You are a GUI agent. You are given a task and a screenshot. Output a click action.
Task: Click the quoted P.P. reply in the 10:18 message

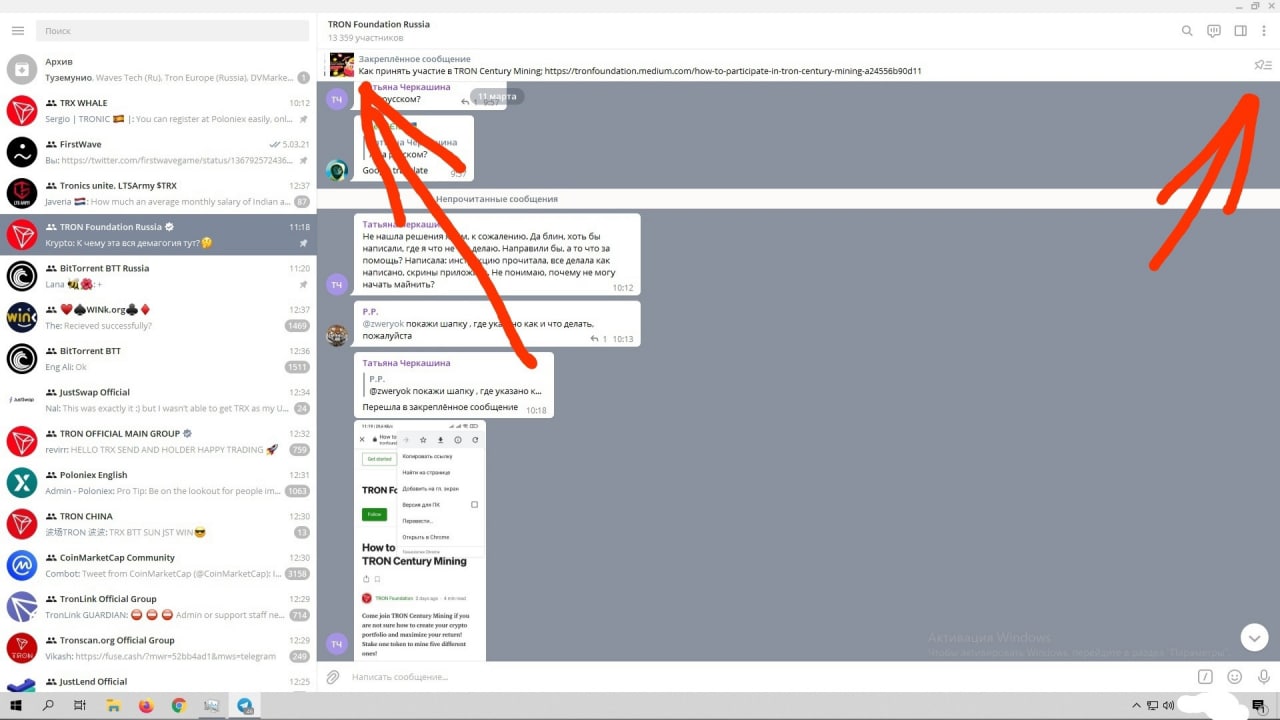pos(455,385)
